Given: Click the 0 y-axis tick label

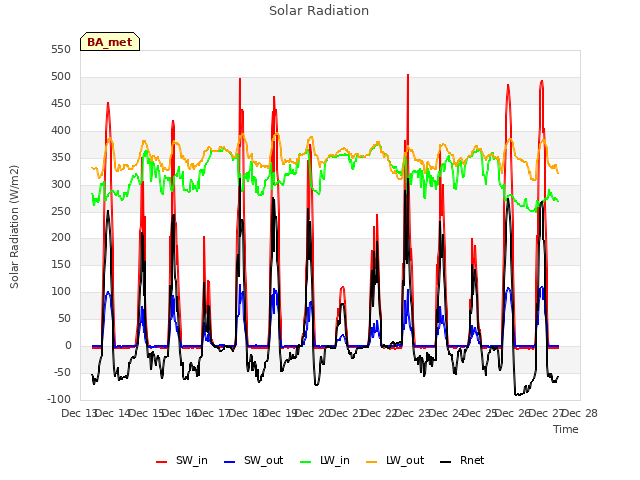Looking at the screenshot, I should point(68,345).
